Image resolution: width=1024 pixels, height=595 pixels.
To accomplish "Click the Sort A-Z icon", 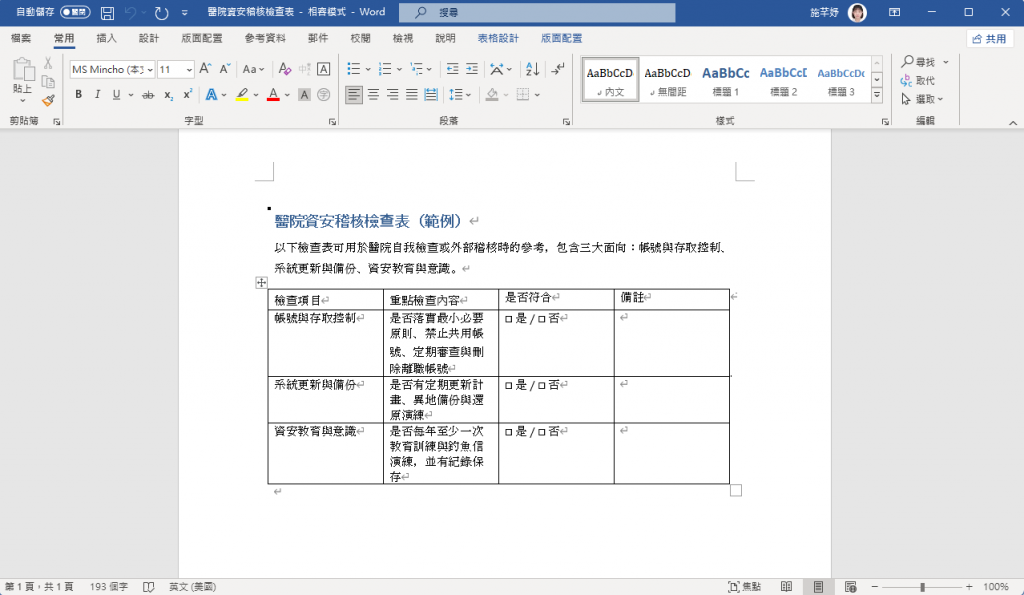I will (532, 69).
